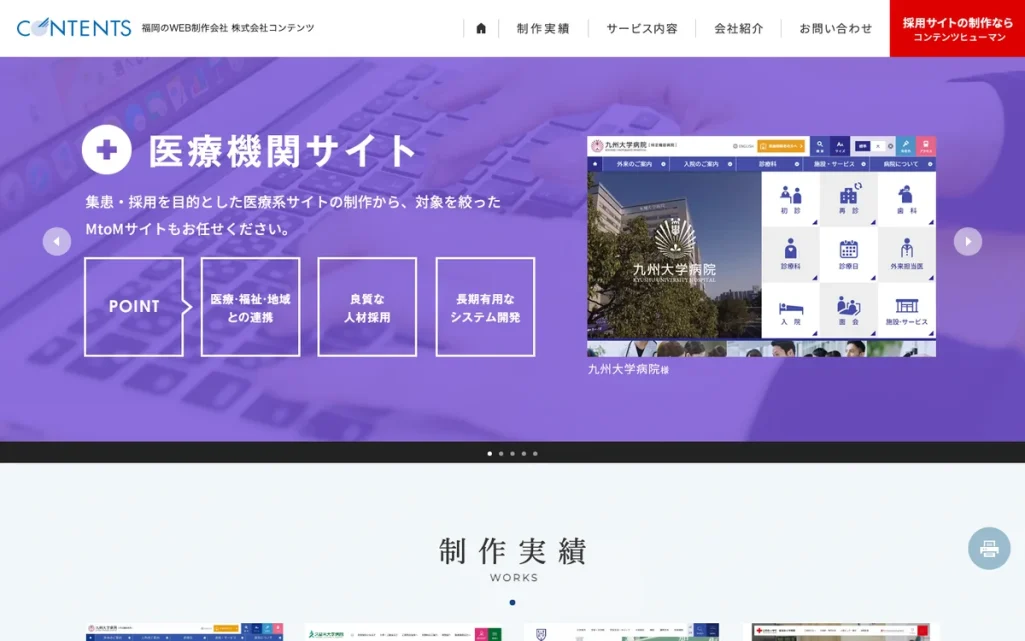Select the third carousel dot
This screenshot has height=641, width=1025.
click(x=512, y=453)
